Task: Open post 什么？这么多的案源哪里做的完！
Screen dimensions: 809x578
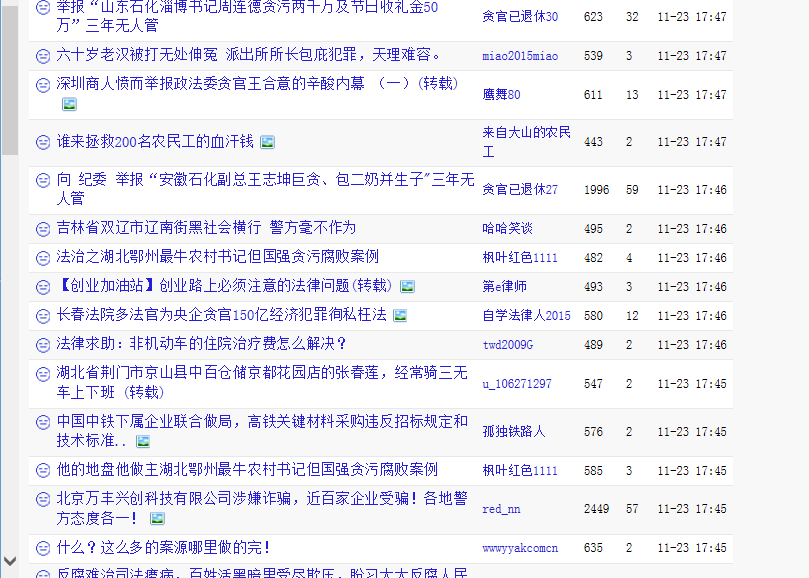Action: [164, 548]
